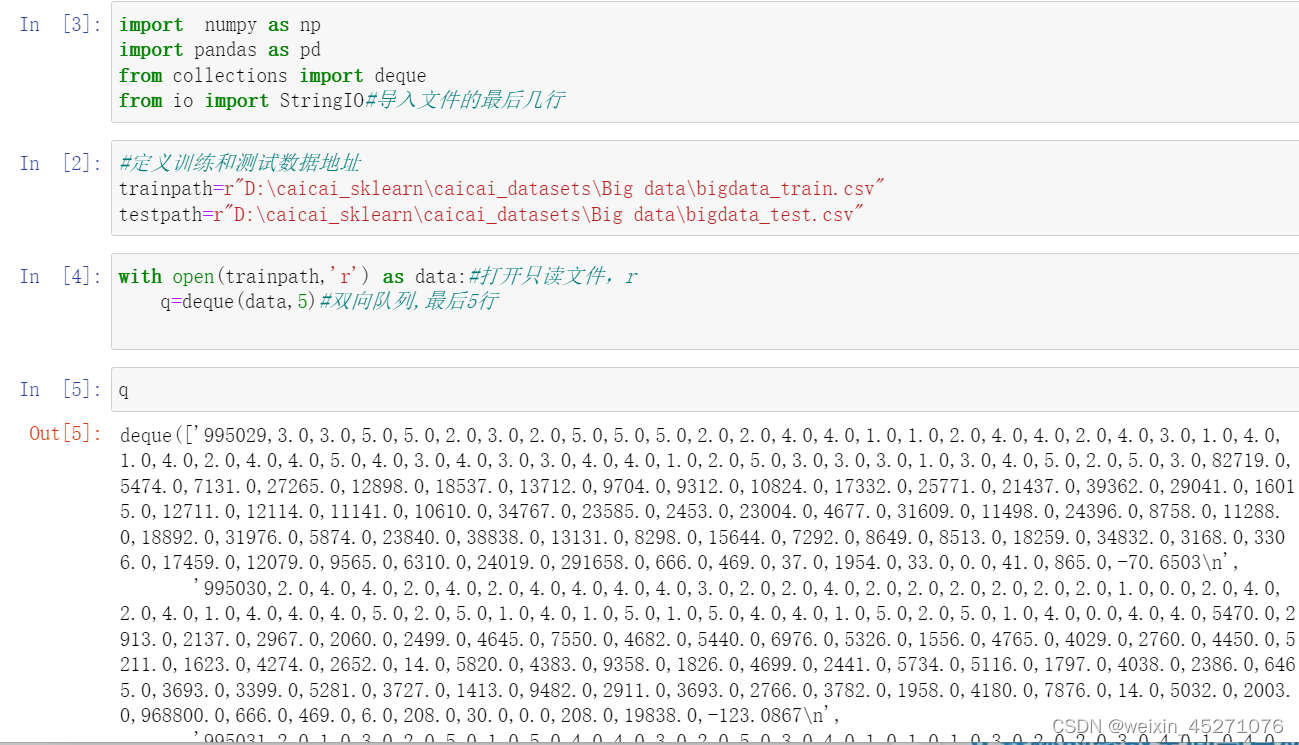This screenshot has width=1299, height=745.
Task: Click the "with open(trainpath,'r')" line
Action: pos(378,276)
